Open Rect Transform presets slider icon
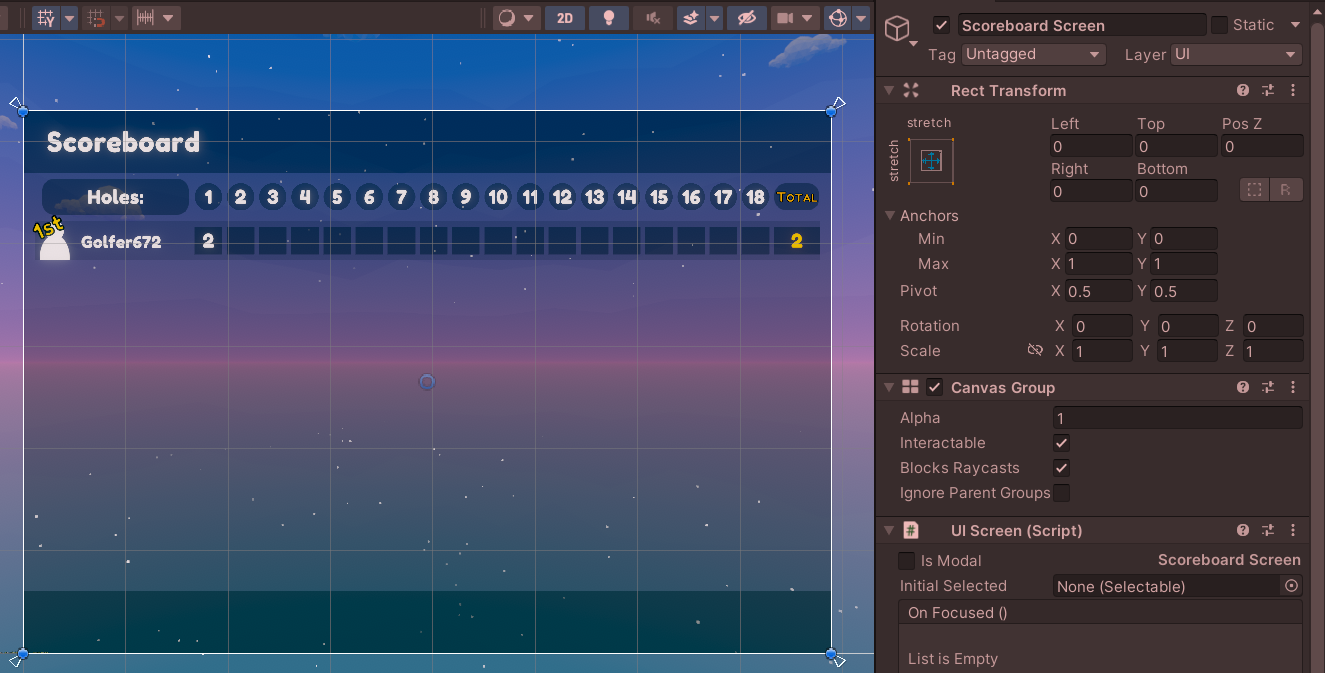Image resolution: width=1325 pixels, height=673 pixels. 1268,90
